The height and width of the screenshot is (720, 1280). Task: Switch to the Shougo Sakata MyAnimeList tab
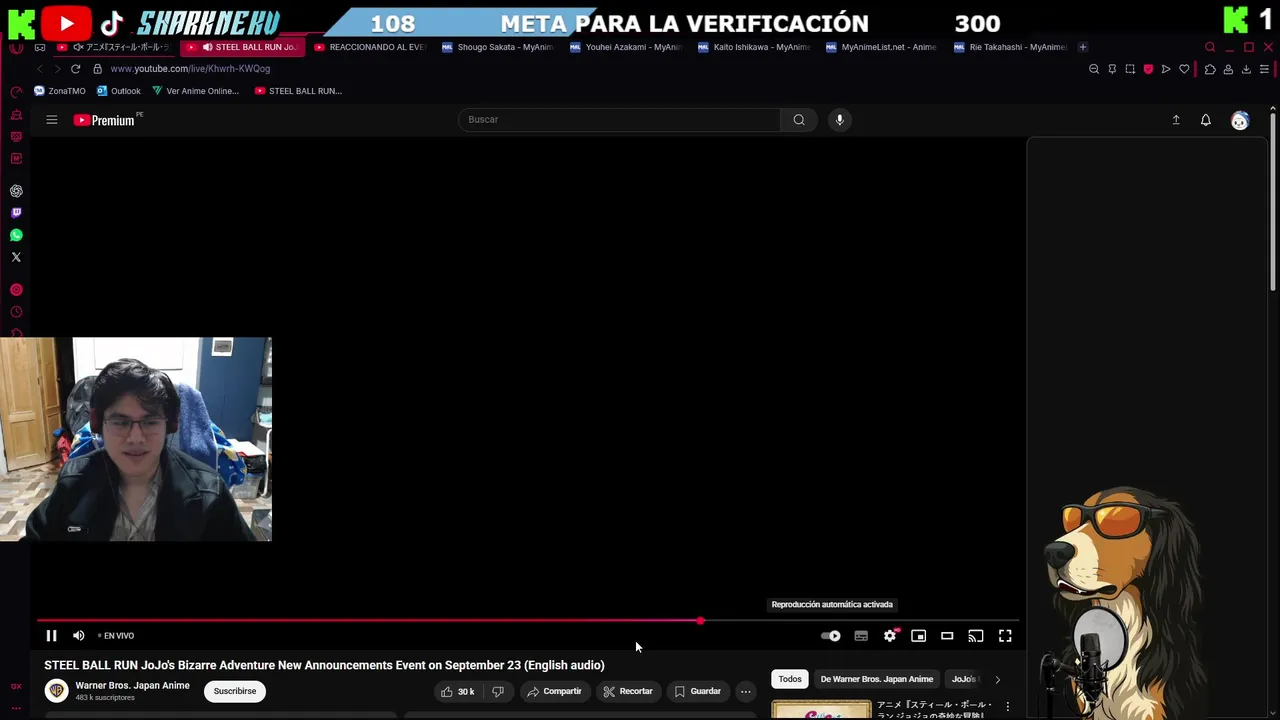coord(498,47)
